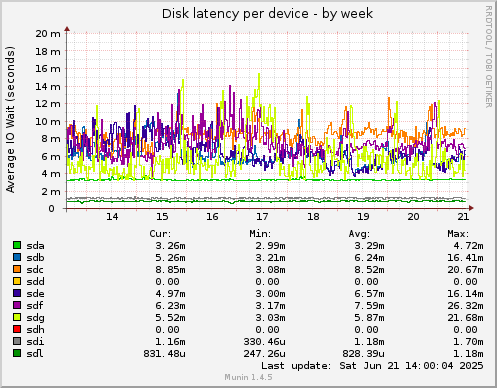This screenshot has height=388, width=497.
Task: Click the sdl legend label
Action: (x=35, y=354)
